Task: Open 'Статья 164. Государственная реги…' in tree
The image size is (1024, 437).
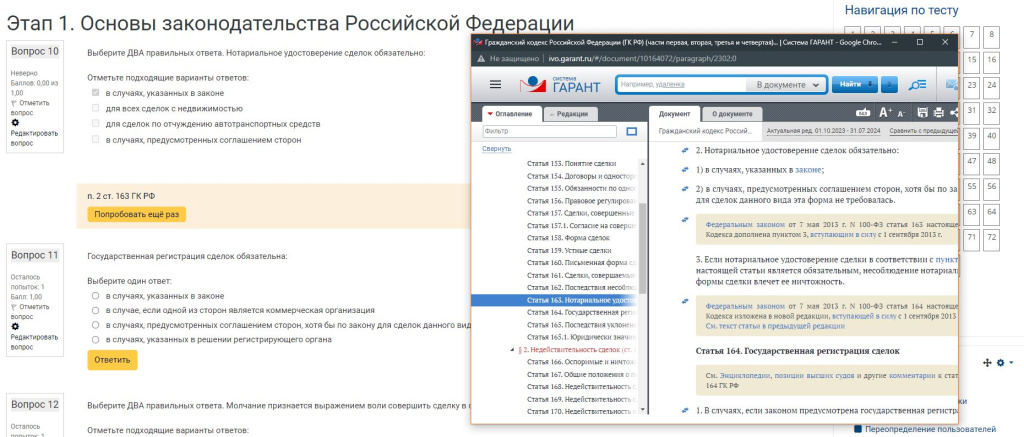Action: tap(581, 312)
